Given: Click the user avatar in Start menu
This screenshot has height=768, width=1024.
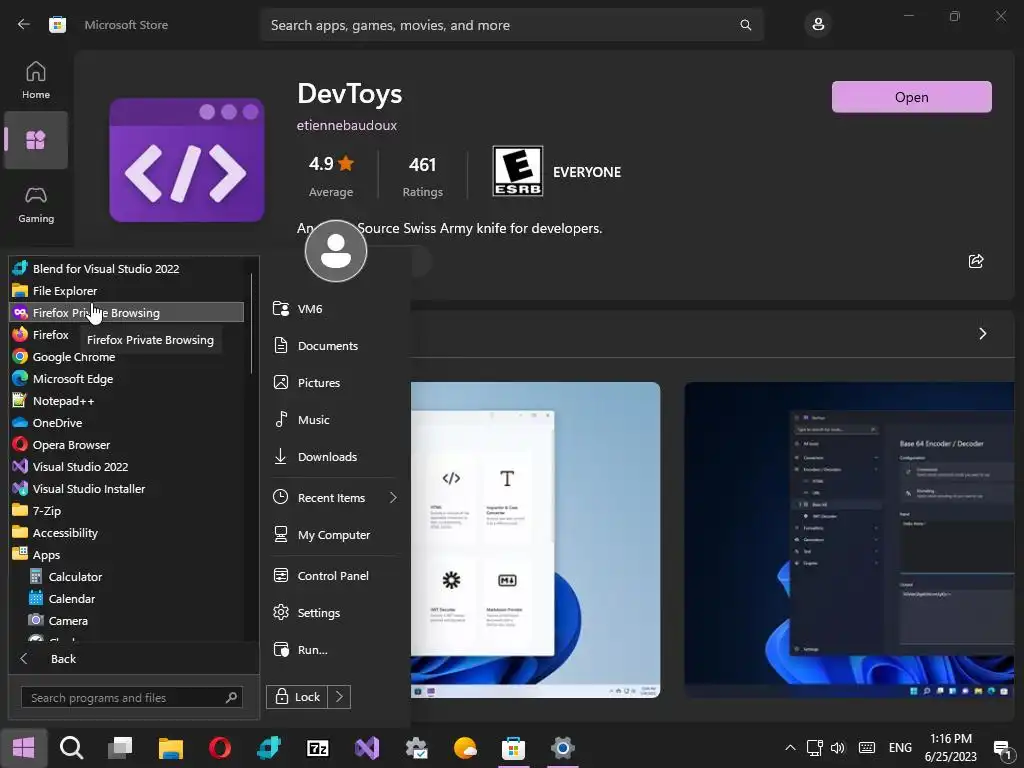Looking at the screenshot, I should [x=336, y=251].
